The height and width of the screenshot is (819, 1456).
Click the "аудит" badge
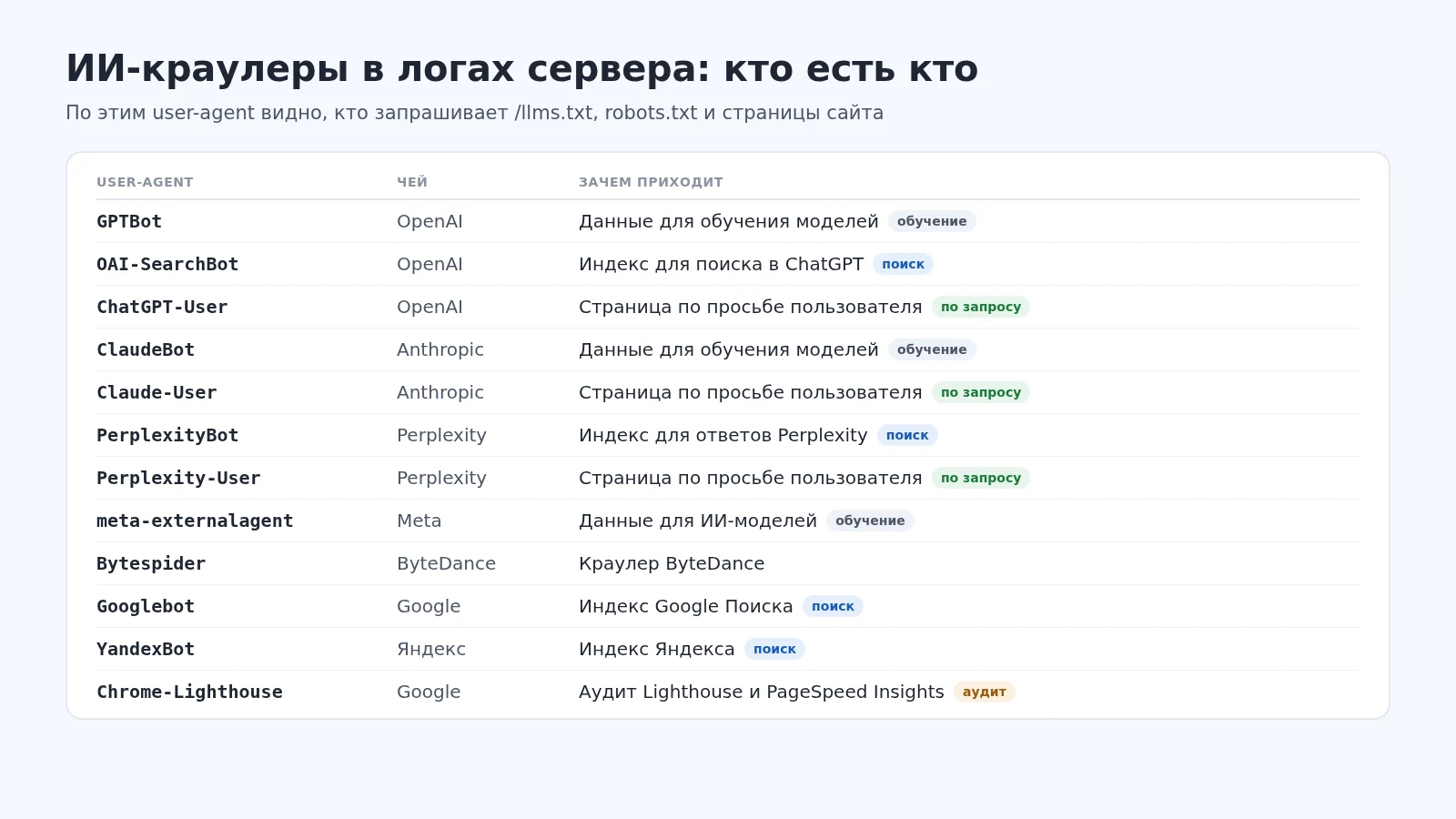985,692
